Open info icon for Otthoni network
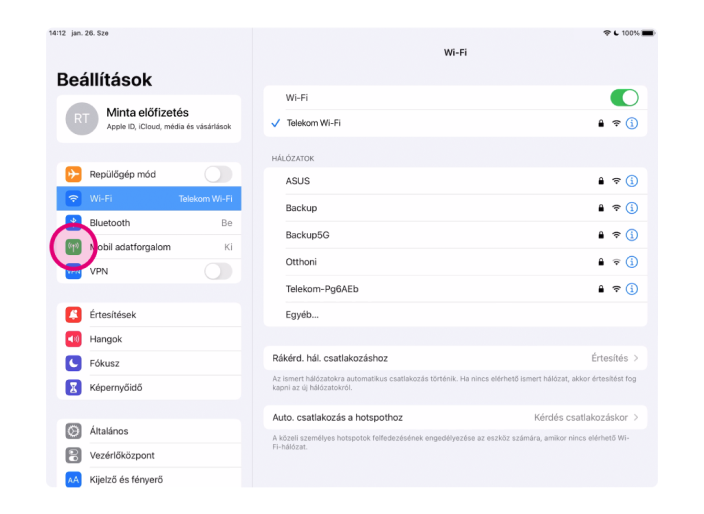 [631, 262]
